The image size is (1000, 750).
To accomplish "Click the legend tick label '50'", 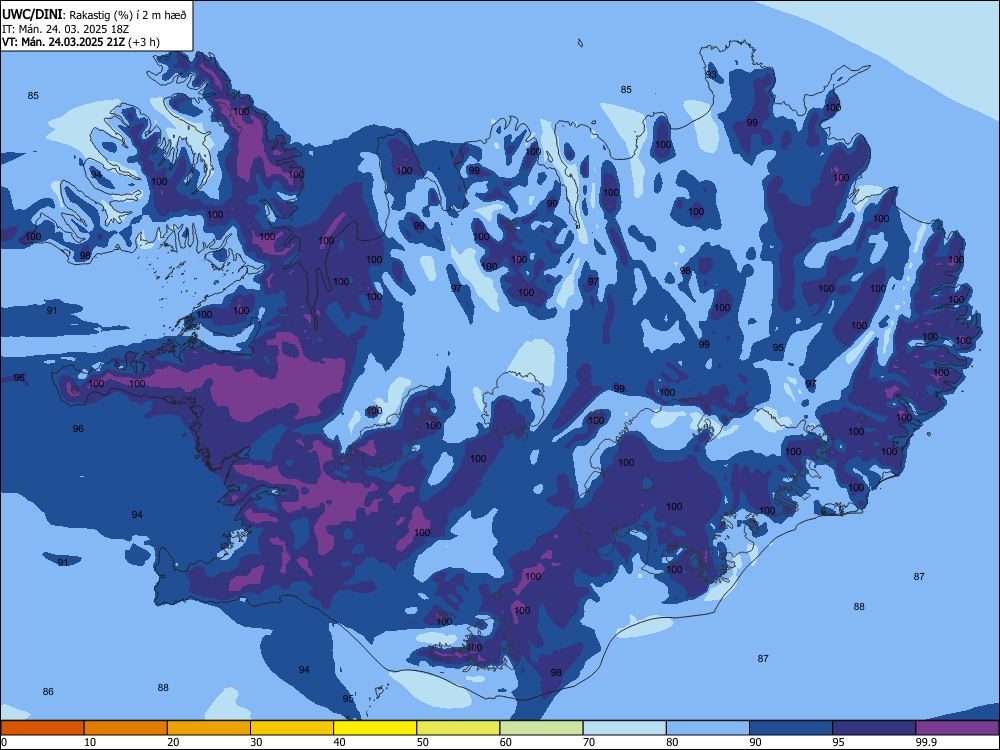I will (423, 742).
